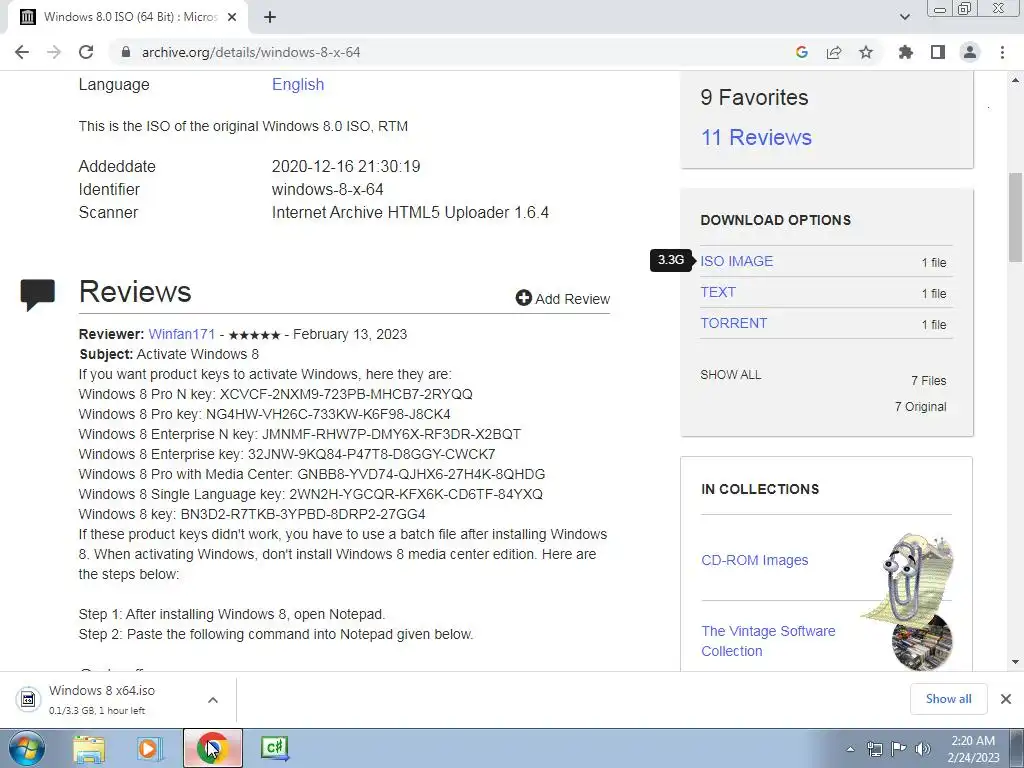
Task: Open the TORRENT download option
Action: point(733,323)
